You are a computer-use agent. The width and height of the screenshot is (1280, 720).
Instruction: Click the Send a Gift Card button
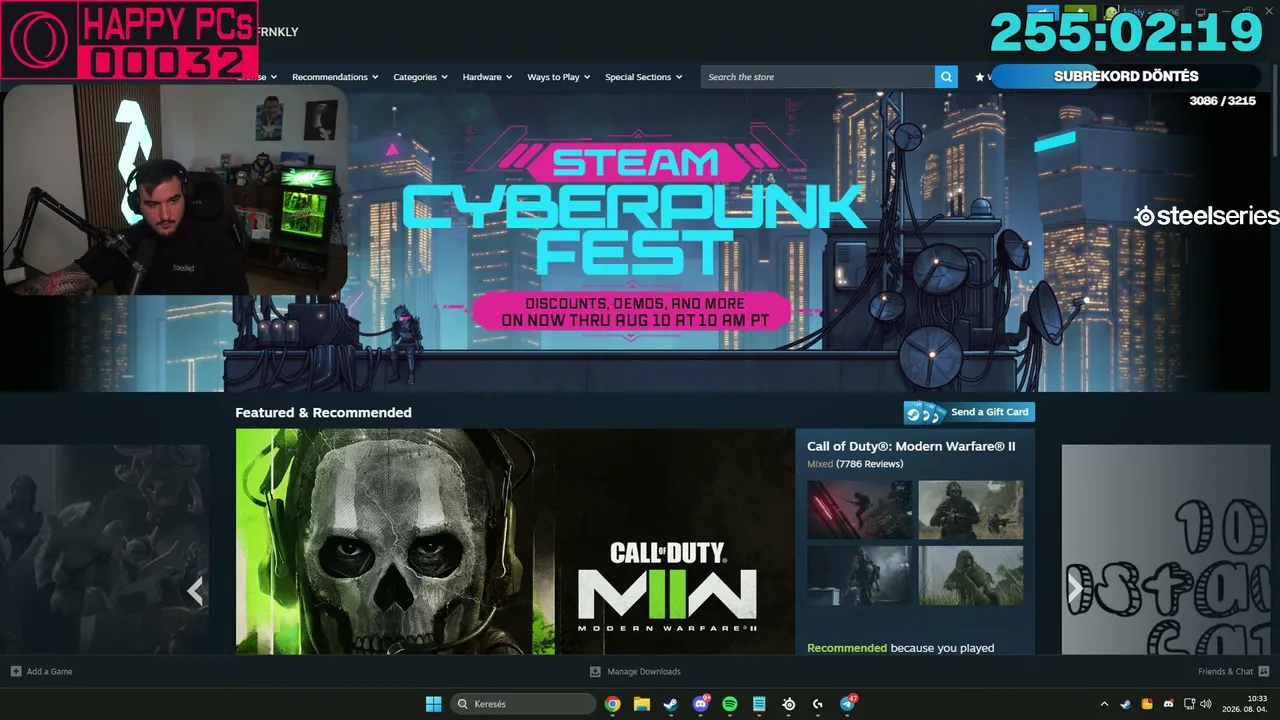(x=969, y=412)
